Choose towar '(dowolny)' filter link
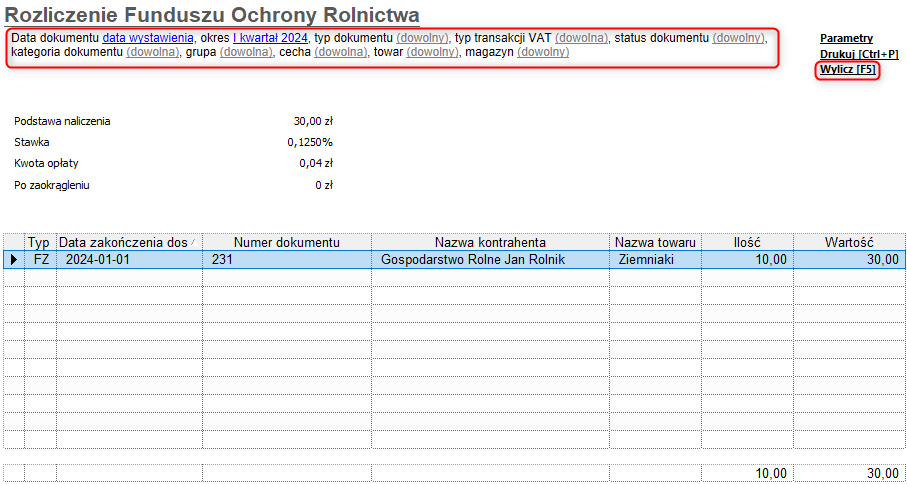This screenshot has width=907, height=484. tap(433, 53)
